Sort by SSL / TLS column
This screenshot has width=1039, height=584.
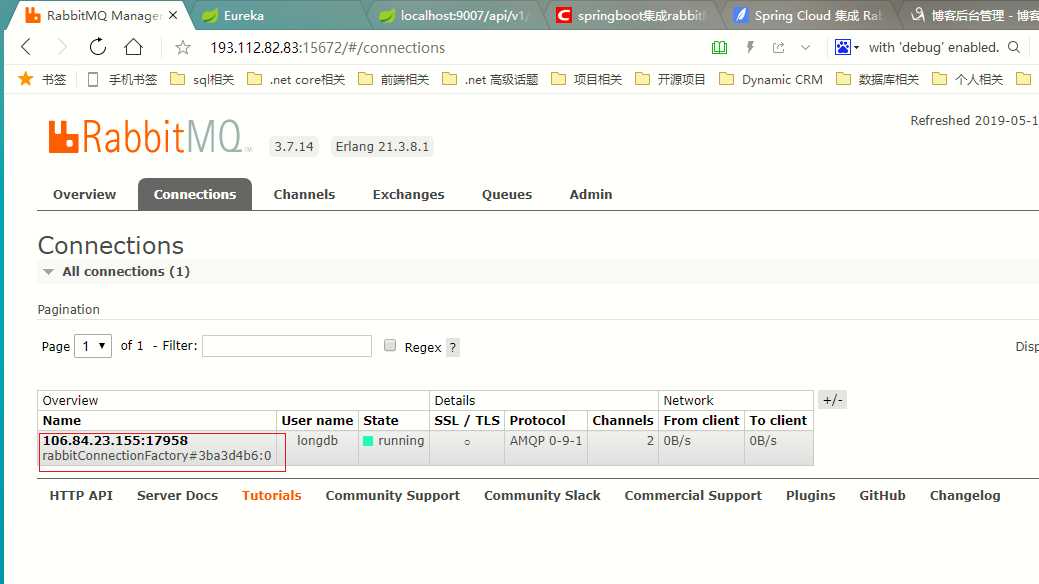click(466, 420)
